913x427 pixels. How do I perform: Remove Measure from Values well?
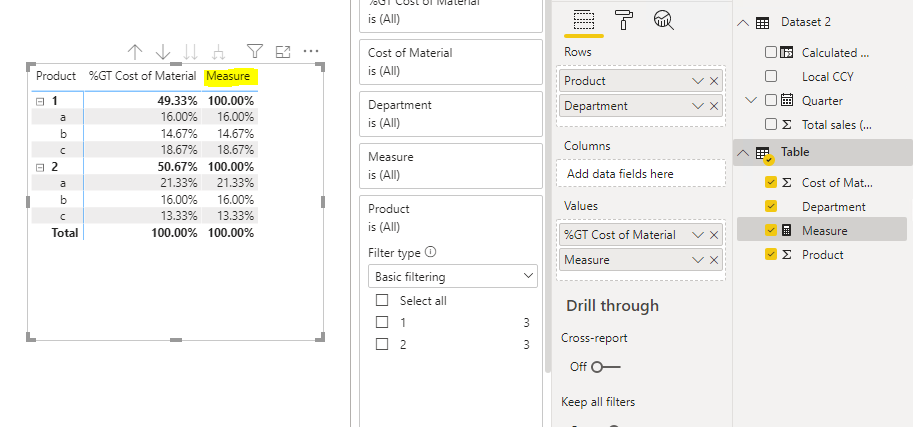tap(714, 260)
